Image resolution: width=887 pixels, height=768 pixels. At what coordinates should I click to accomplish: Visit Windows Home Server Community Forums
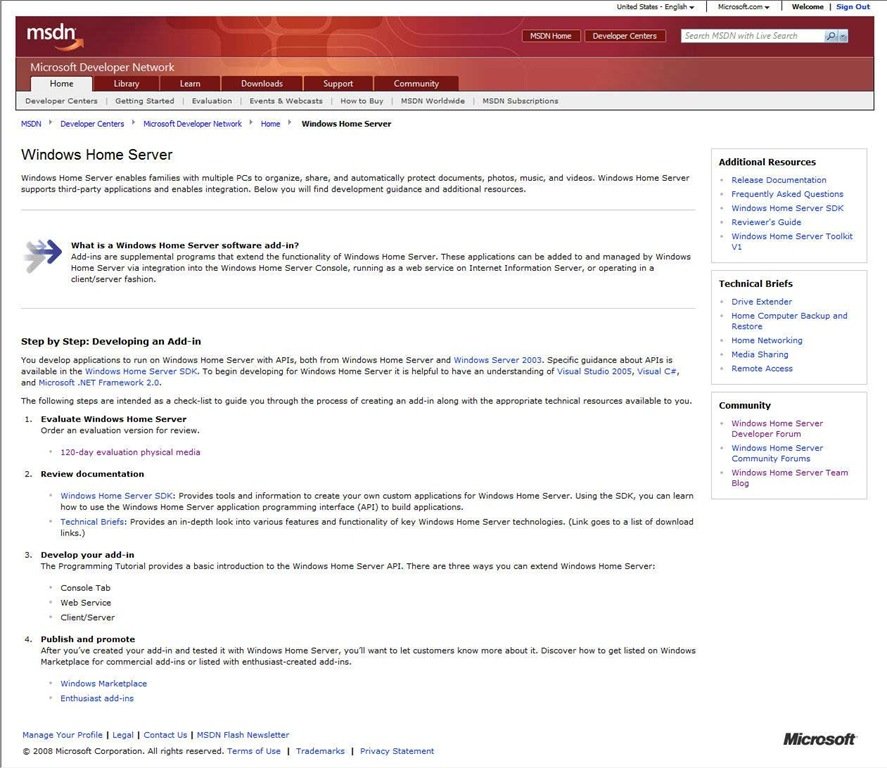pos(777,453)
